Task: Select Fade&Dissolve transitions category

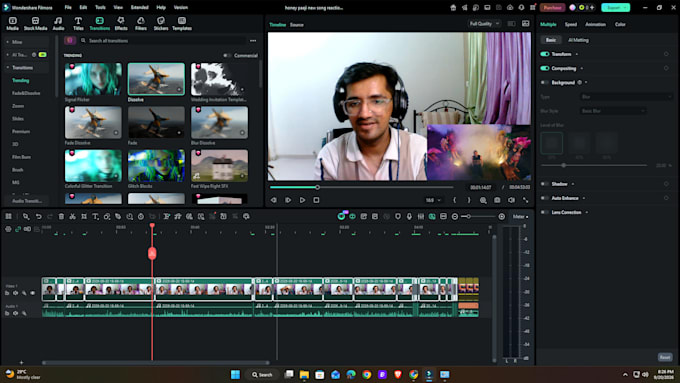Action: click(x=26, y=93)
